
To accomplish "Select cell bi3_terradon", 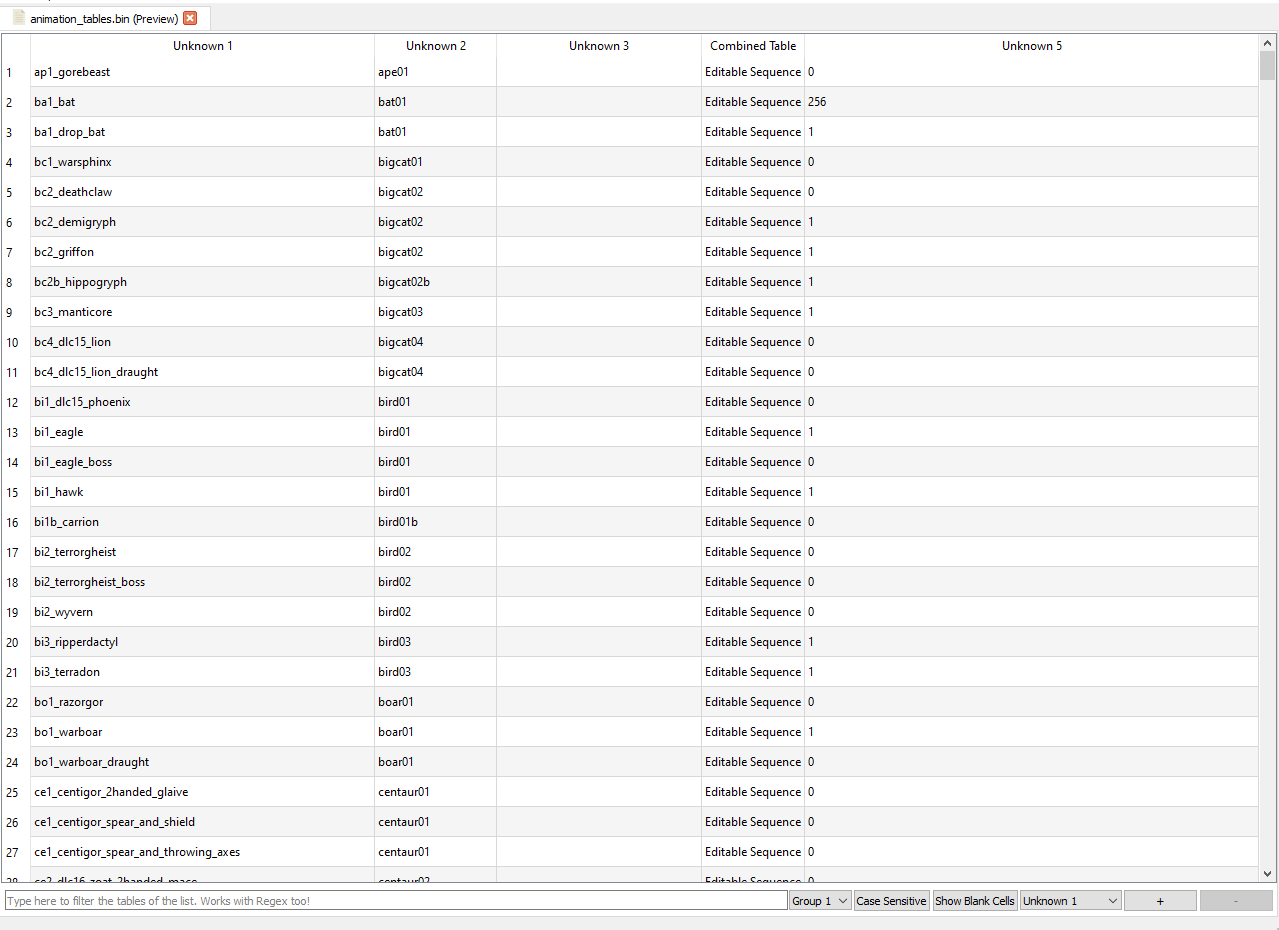I will coord(203,672).
